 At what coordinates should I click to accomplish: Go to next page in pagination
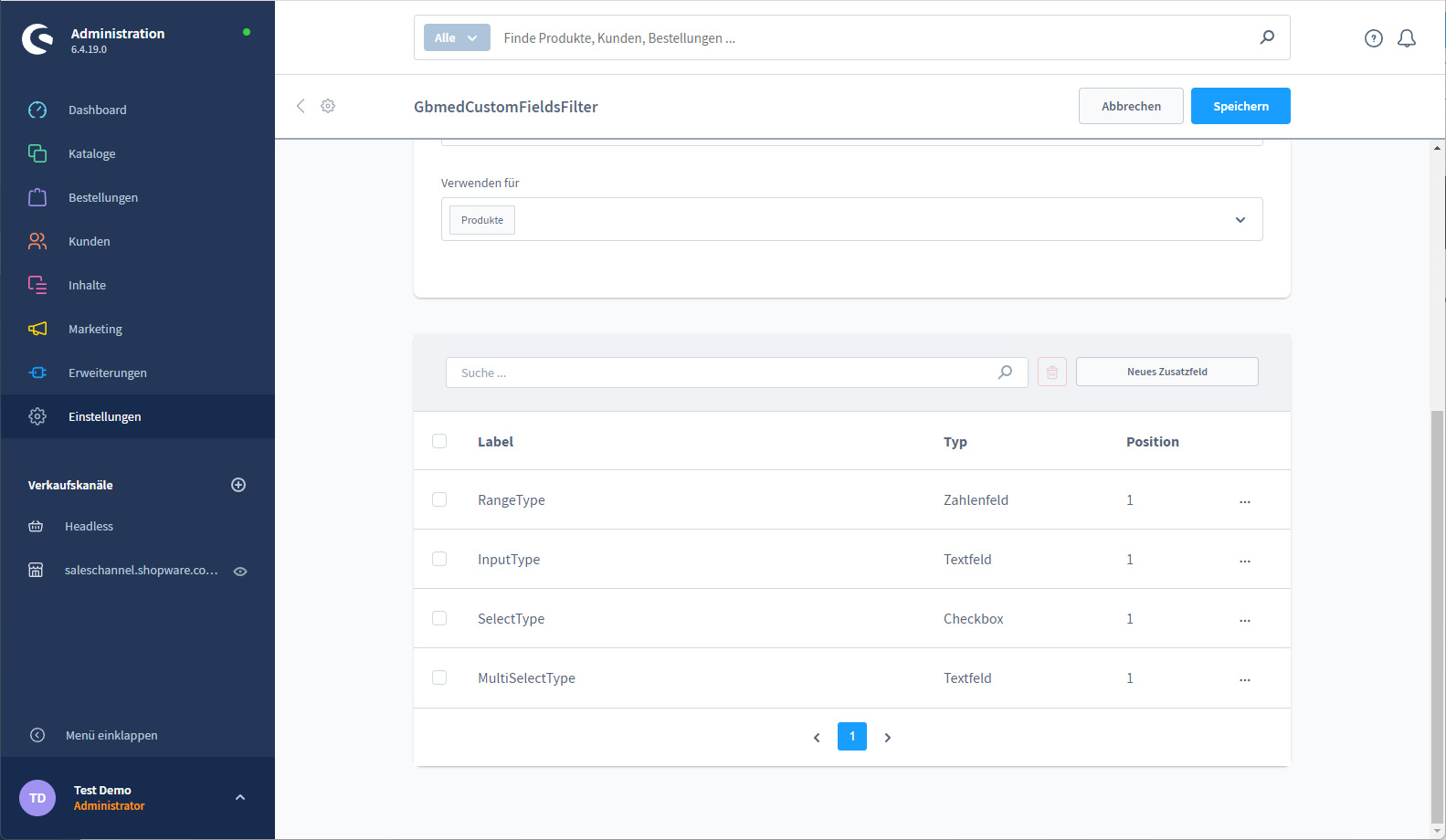tap(887, 737)
